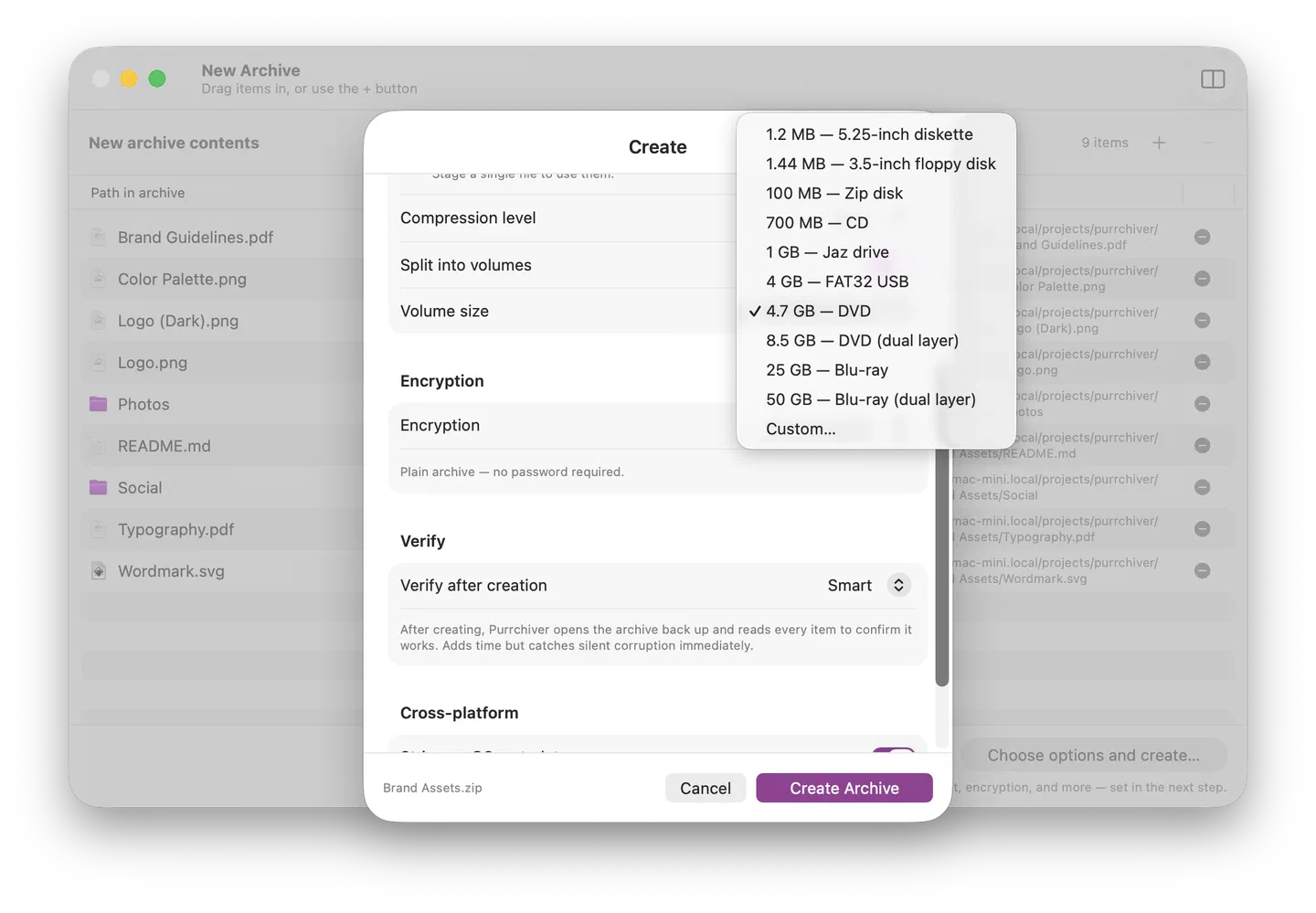Remove Logo (Dark).png with its minus icon
The height and width of the screenshot is (913, 1316).
coord(1203,320)
